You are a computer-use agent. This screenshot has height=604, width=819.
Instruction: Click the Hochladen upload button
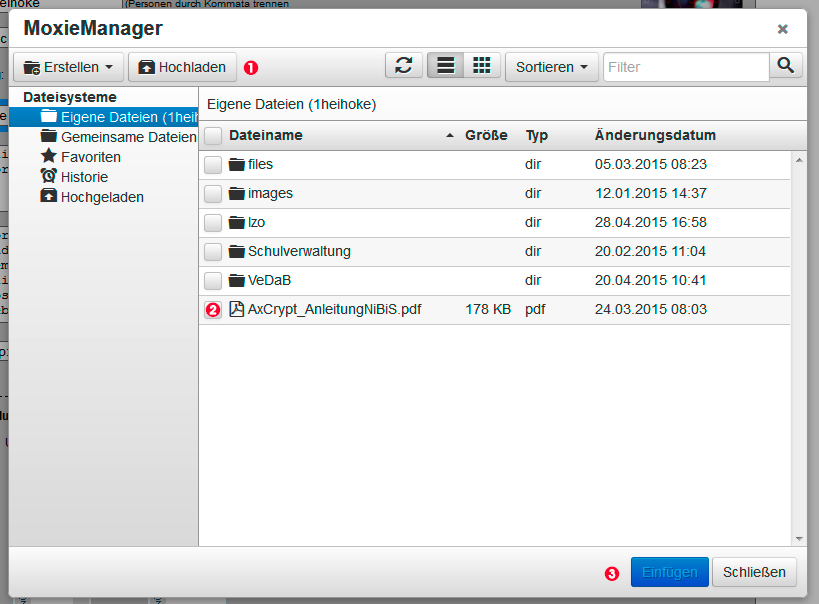[182, 67]
